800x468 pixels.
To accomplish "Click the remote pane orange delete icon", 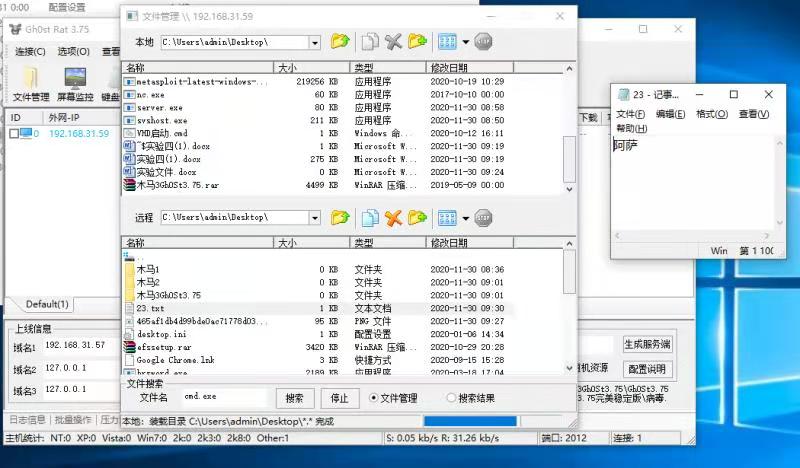I will tap(393, 218).
